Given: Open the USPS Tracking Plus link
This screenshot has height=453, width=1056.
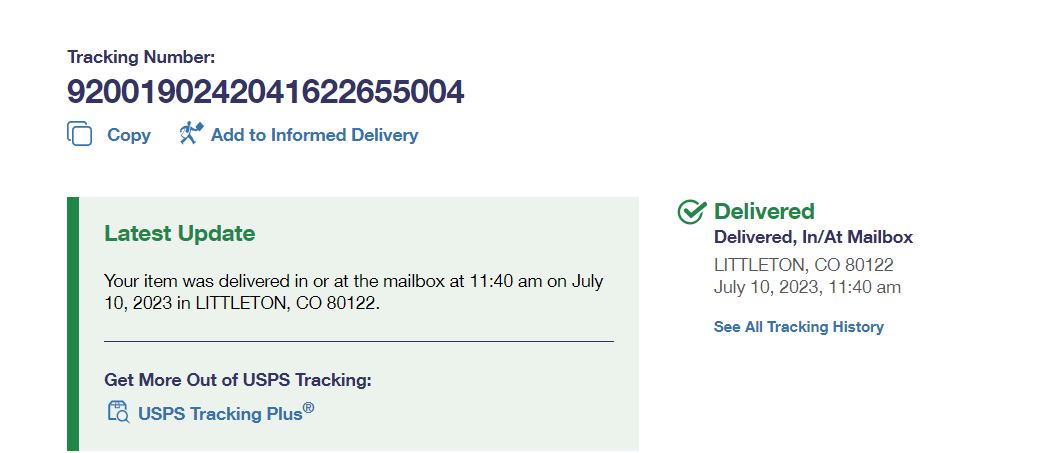Looking at the screenshot, I should [x=220, y=413].
